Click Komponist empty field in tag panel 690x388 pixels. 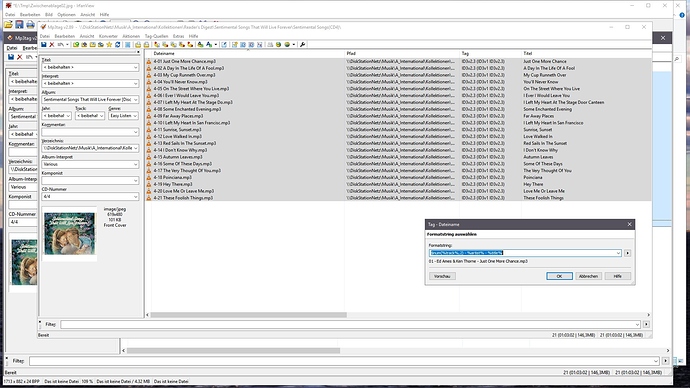click(90, 180)
